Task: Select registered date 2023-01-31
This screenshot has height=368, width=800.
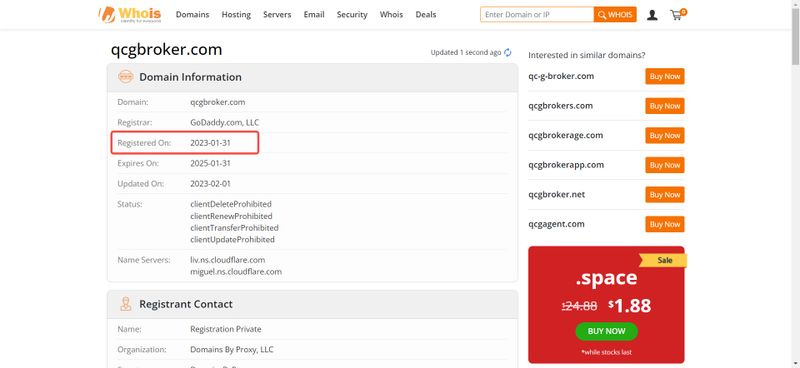Action: [x=210, y=143]
